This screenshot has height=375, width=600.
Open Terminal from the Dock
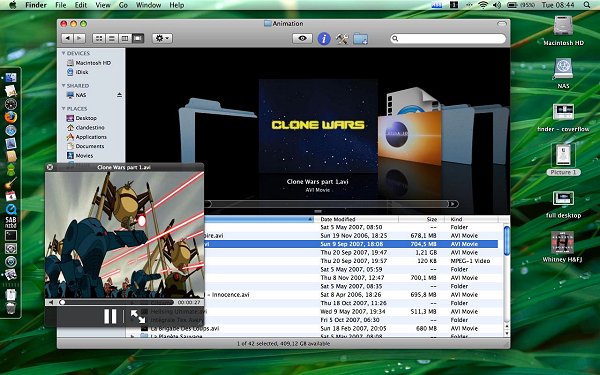click(x=11, y=235)
